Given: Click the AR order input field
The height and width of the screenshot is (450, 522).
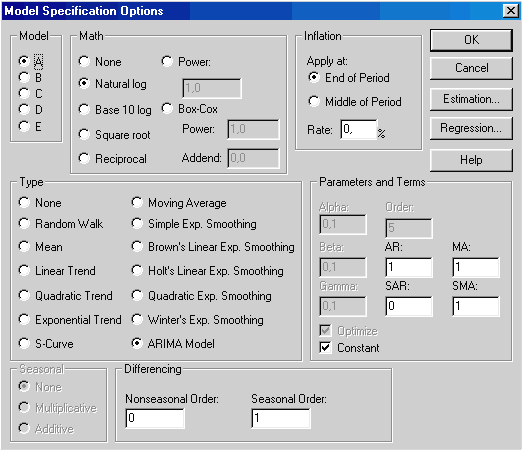Looking at the screenshot, I should [409, 267].
